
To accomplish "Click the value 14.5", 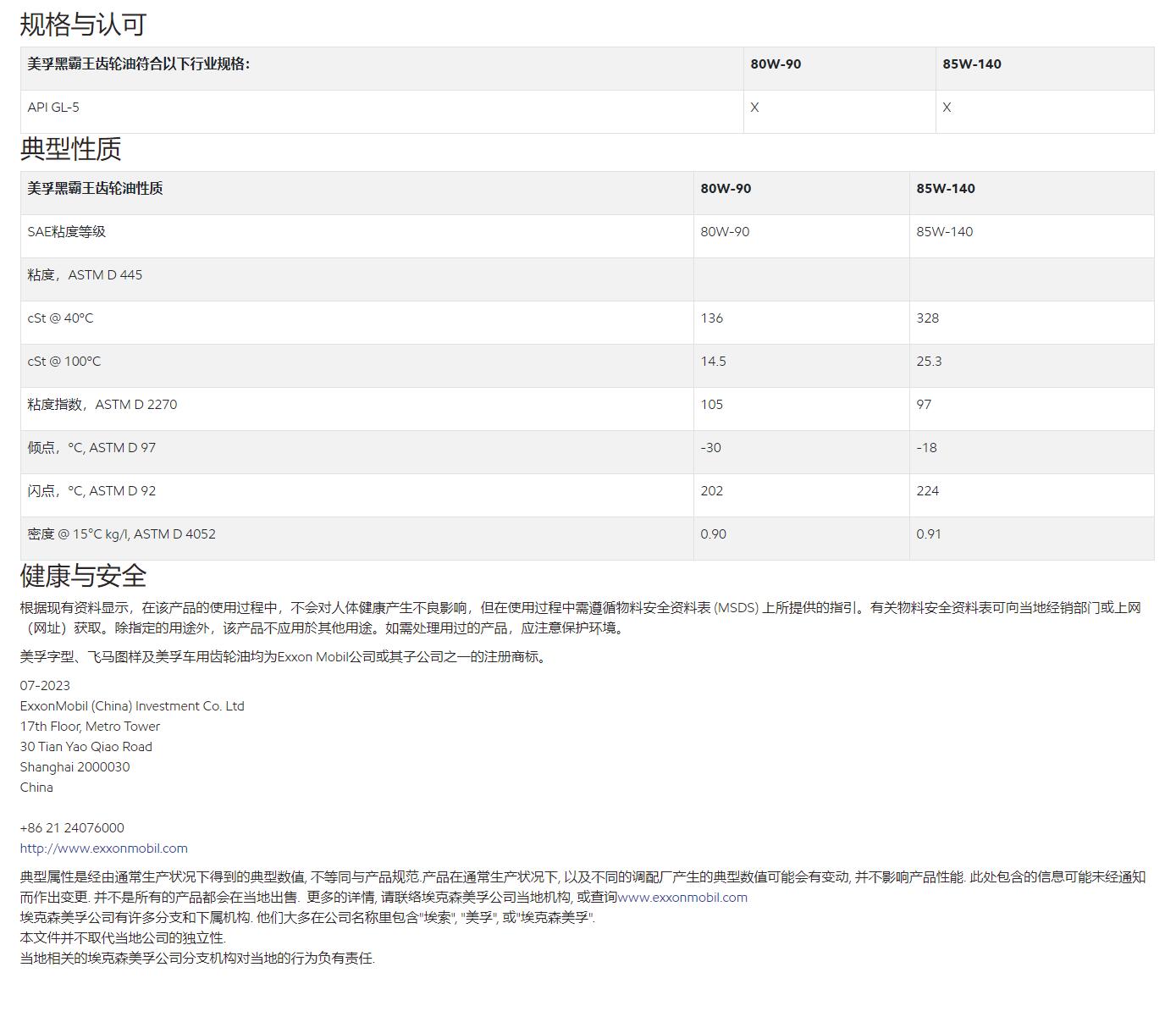I will (x=713, y=362).
